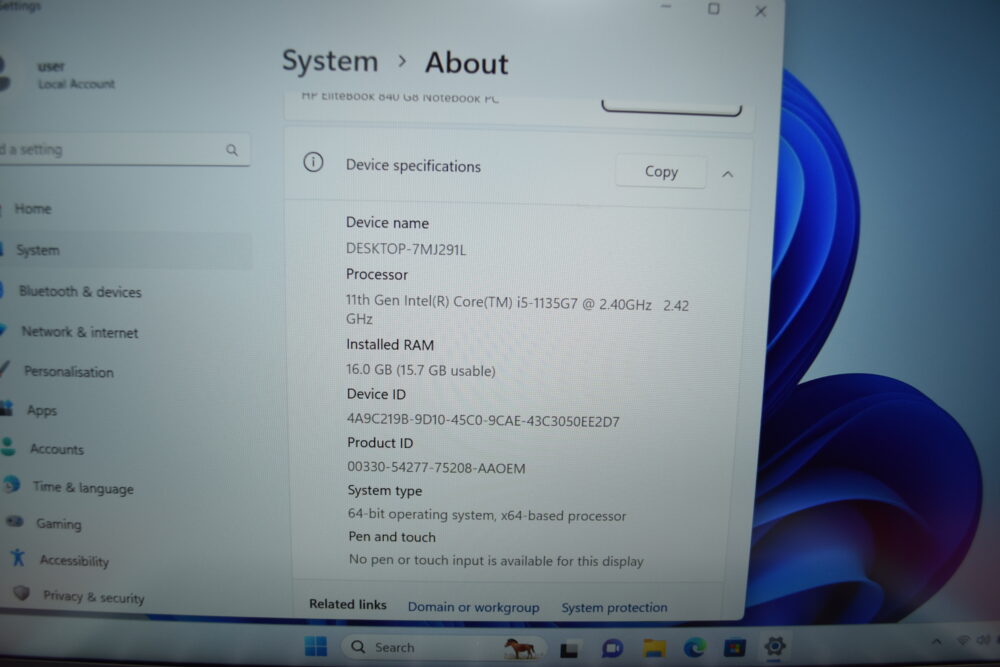The width and height of the screenshot is (1000, 667).
Task: Open the Windows Start menu
Action: 316,646
